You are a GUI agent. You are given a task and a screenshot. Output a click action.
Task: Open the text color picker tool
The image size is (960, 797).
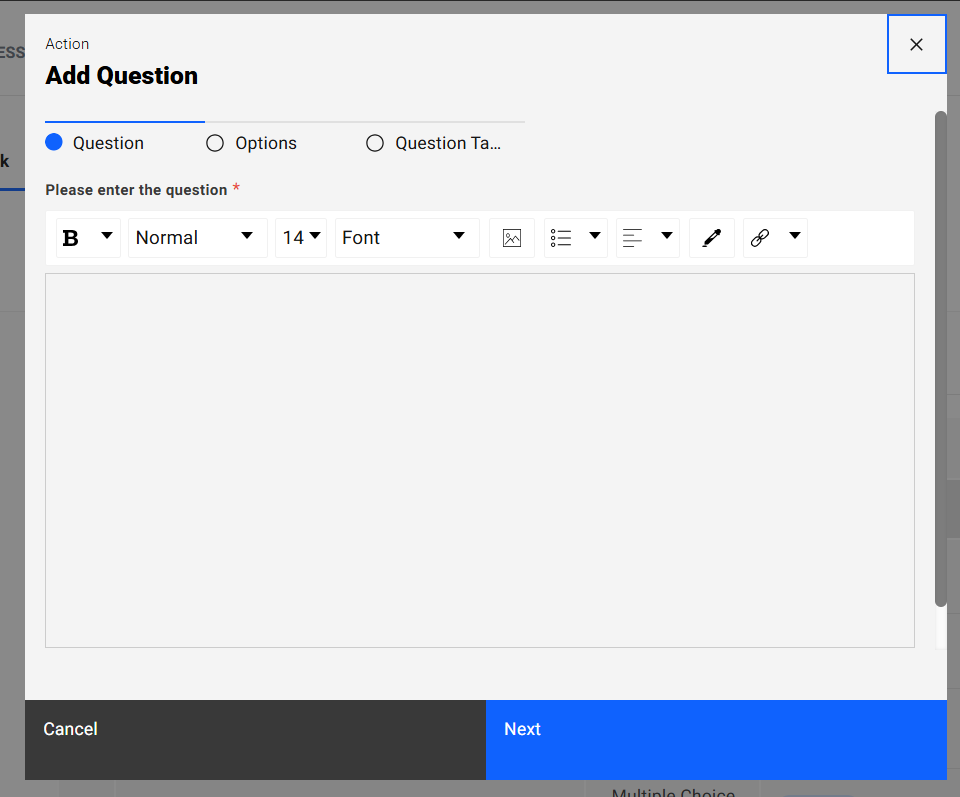(x=712, y=238)
